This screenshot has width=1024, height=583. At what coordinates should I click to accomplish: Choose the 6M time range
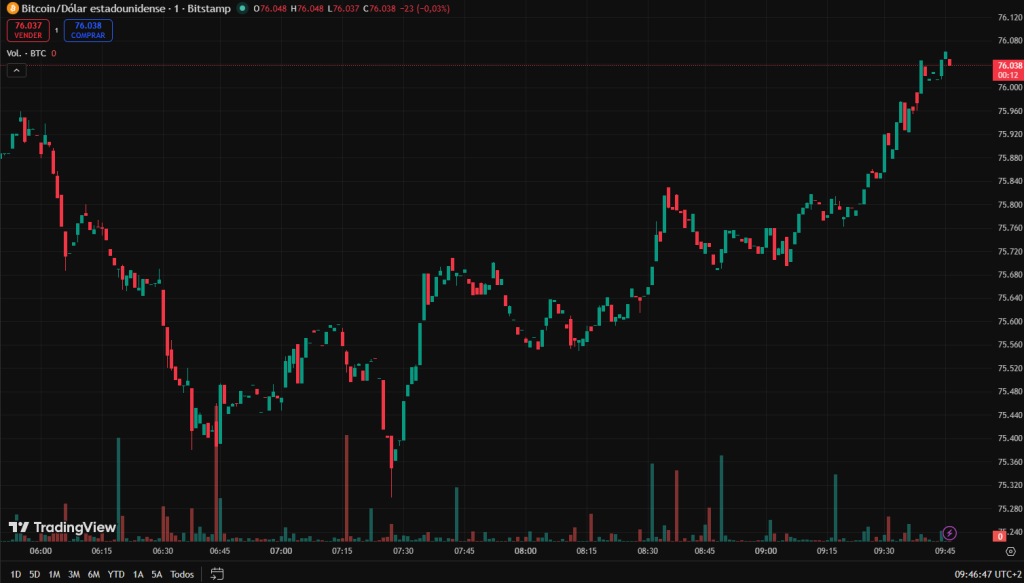tap(93, 574)
